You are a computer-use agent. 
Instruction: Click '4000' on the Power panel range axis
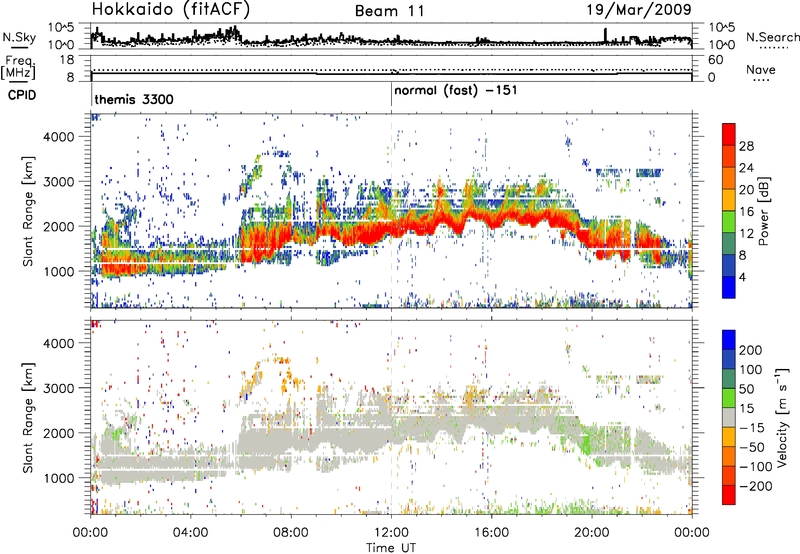(59, 137)
